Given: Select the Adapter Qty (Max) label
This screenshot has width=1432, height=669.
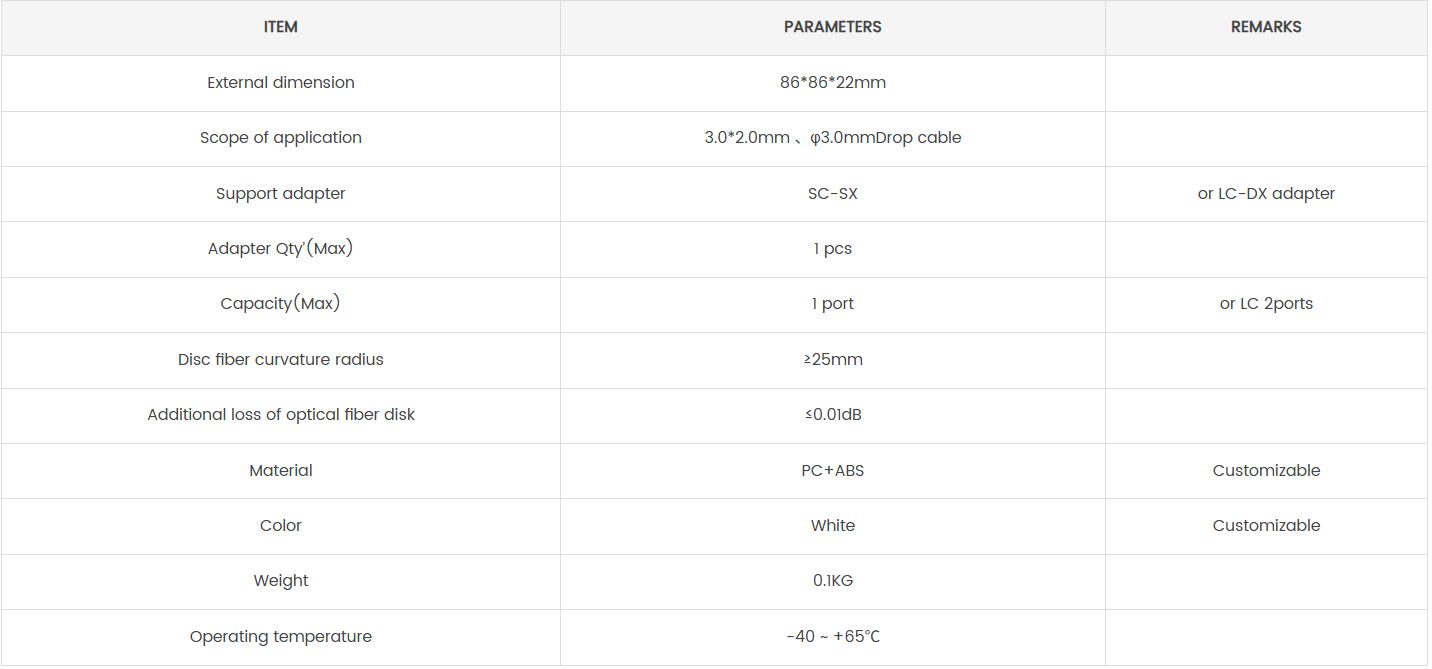Looking at the screenshot, I should pos(280,249).
